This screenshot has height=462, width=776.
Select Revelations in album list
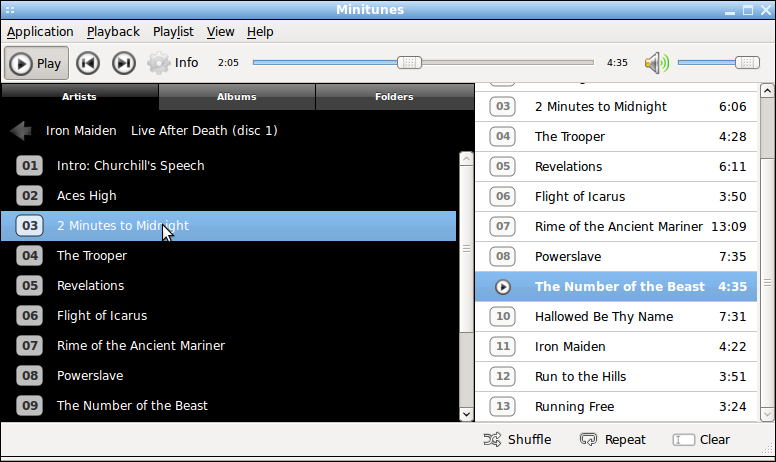pos(229,286)
